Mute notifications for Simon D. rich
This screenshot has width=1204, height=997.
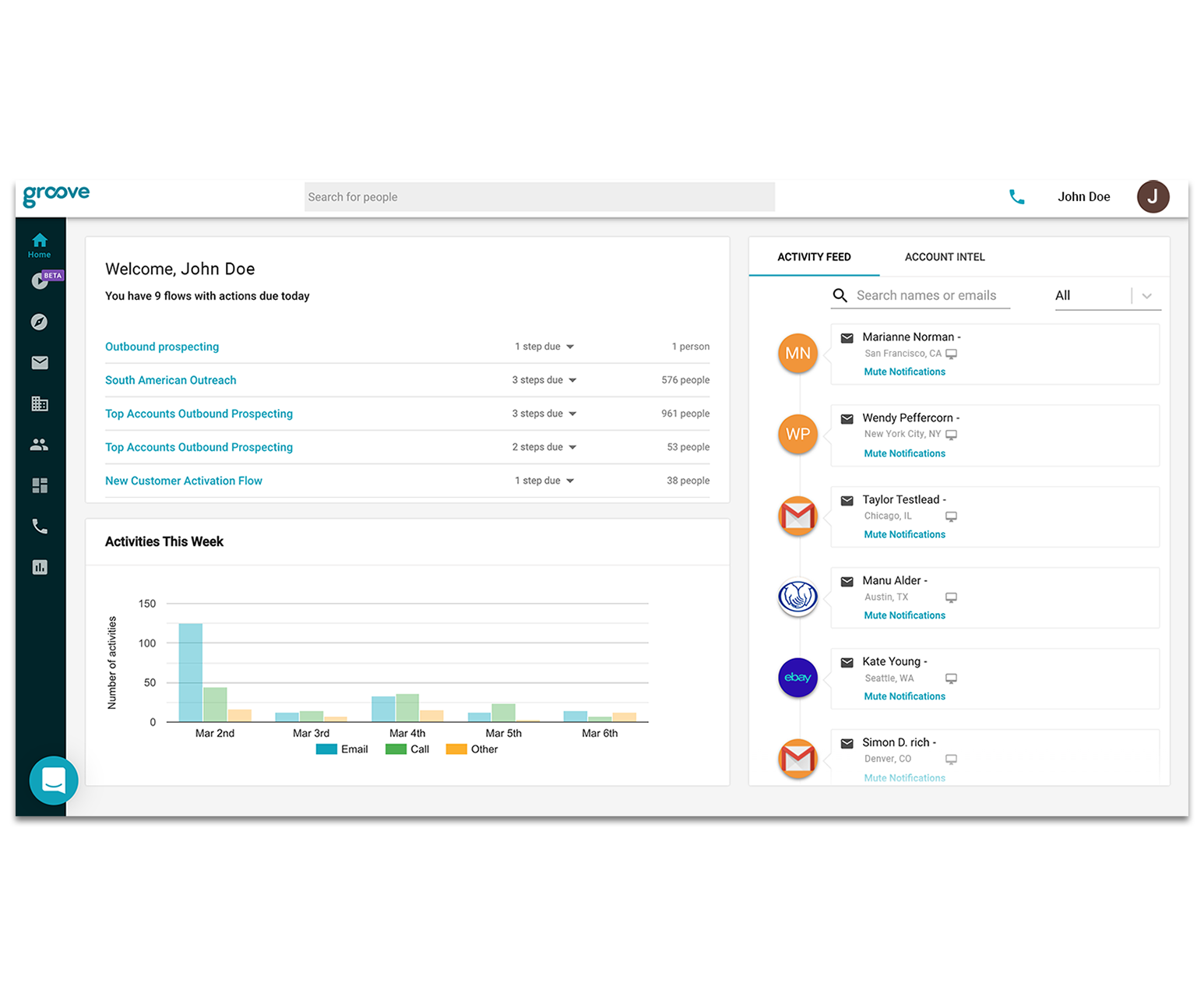(904, 777)
